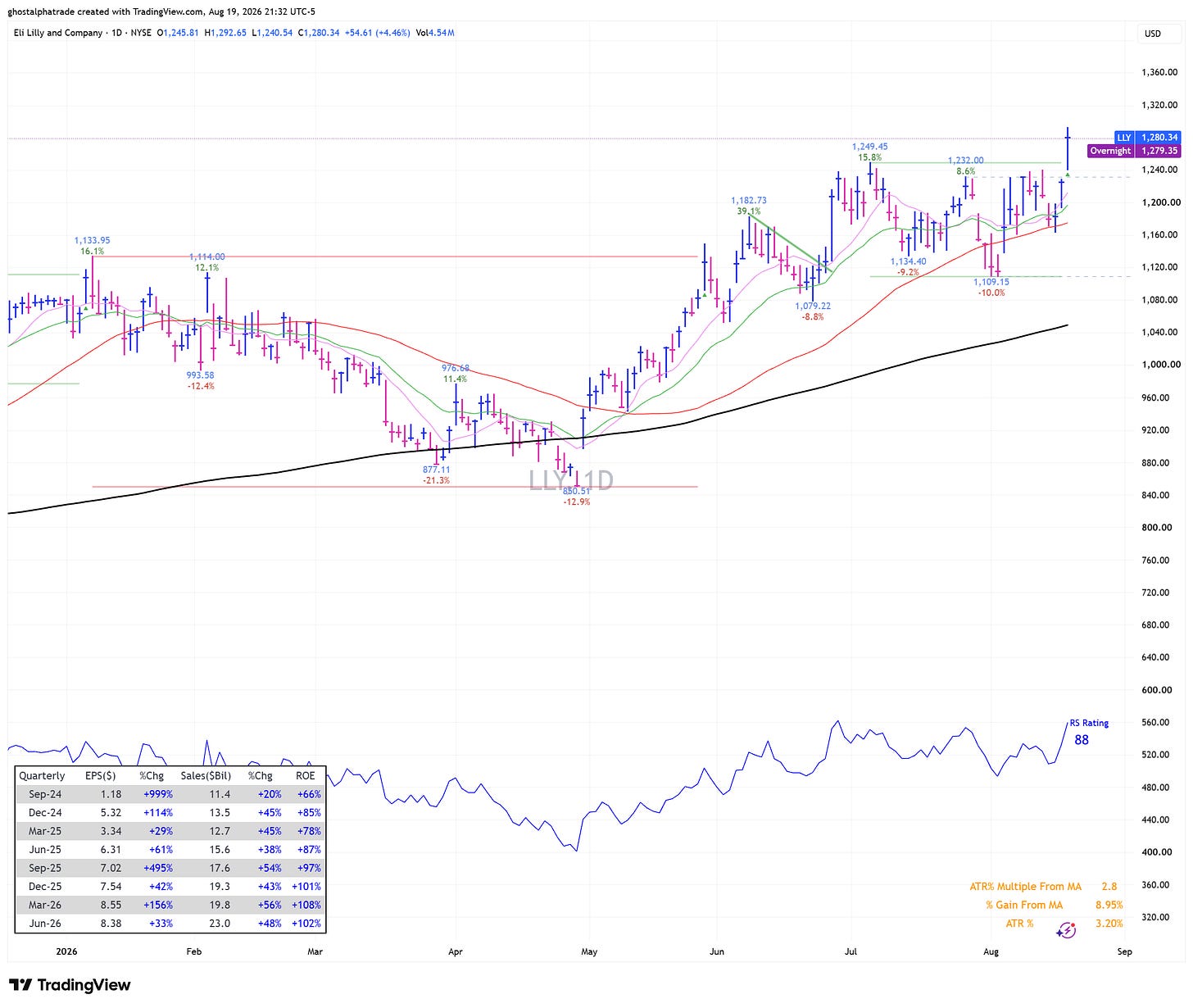Click the May label on time axis
Screen dimensions: 1193x1008
tap(589, 951)
